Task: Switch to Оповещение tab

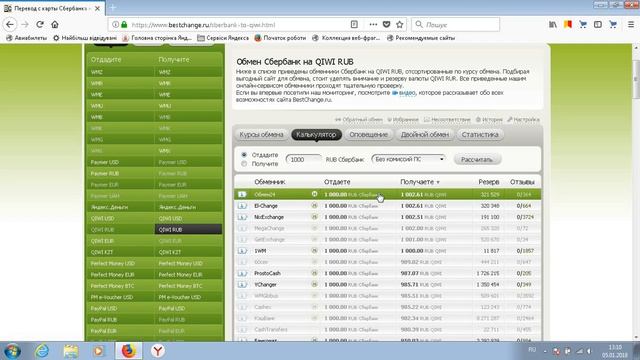Action: tap(368, 134)
